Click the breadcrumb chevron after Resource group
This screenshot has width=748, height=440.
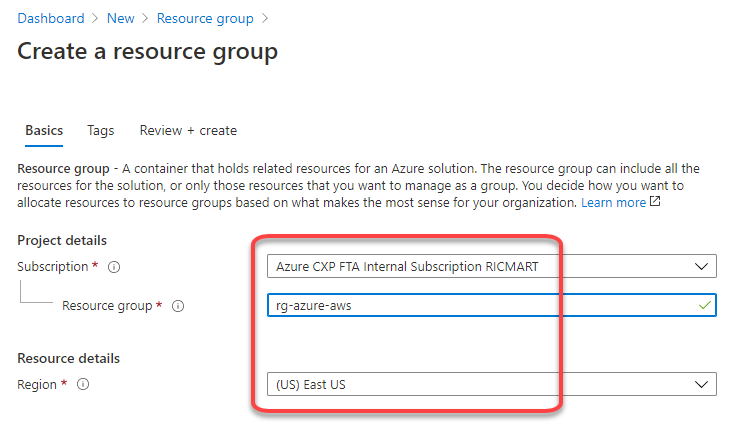click(x=265, y=19)
